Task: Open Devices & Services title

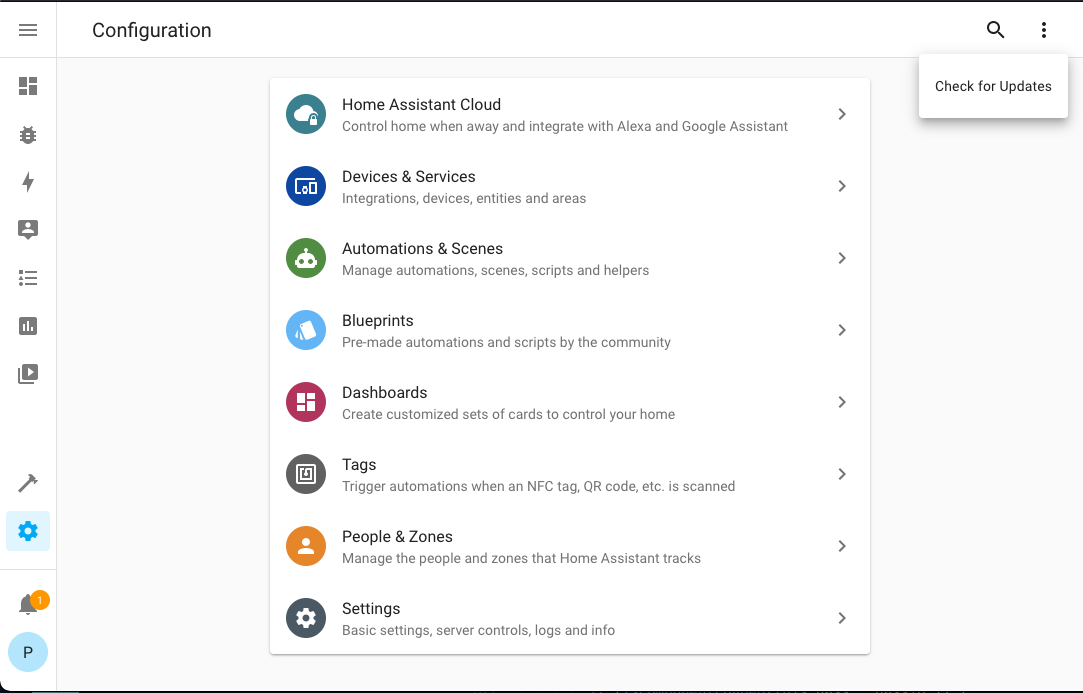Action: 409,176
